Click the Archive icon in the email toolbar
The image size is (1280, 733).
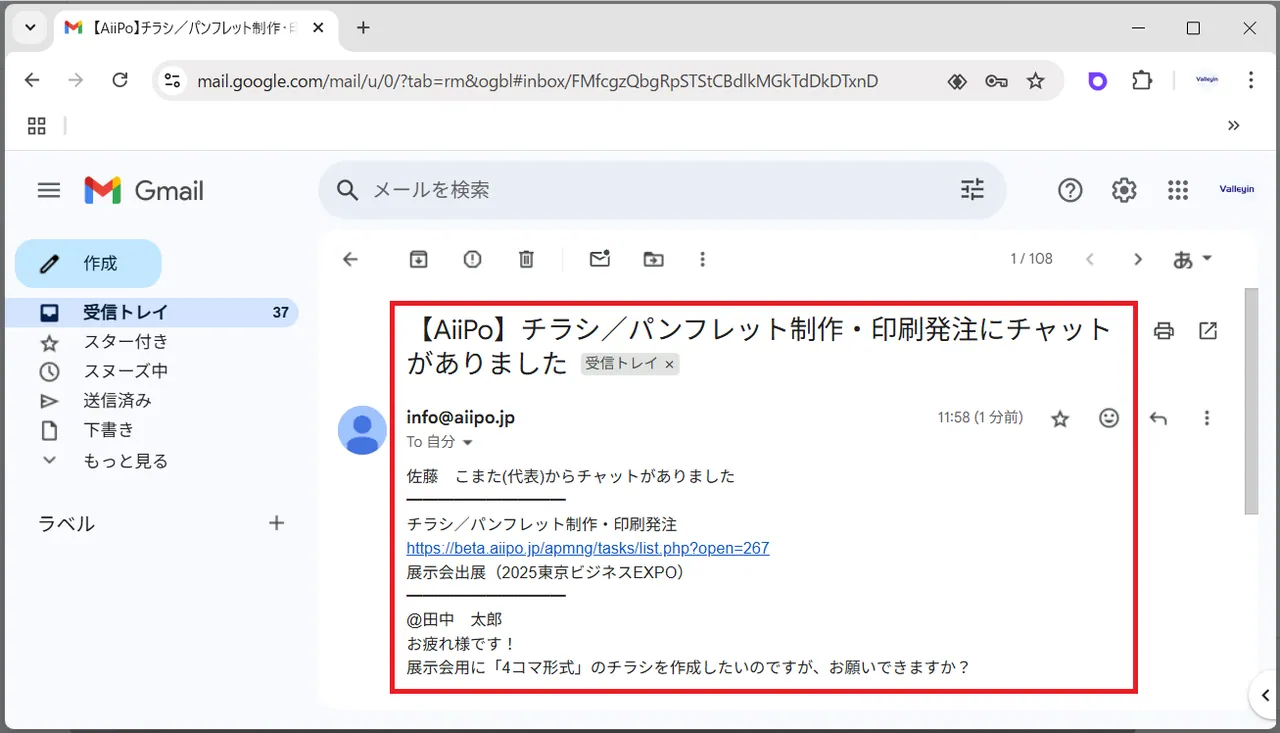point(418,259)
